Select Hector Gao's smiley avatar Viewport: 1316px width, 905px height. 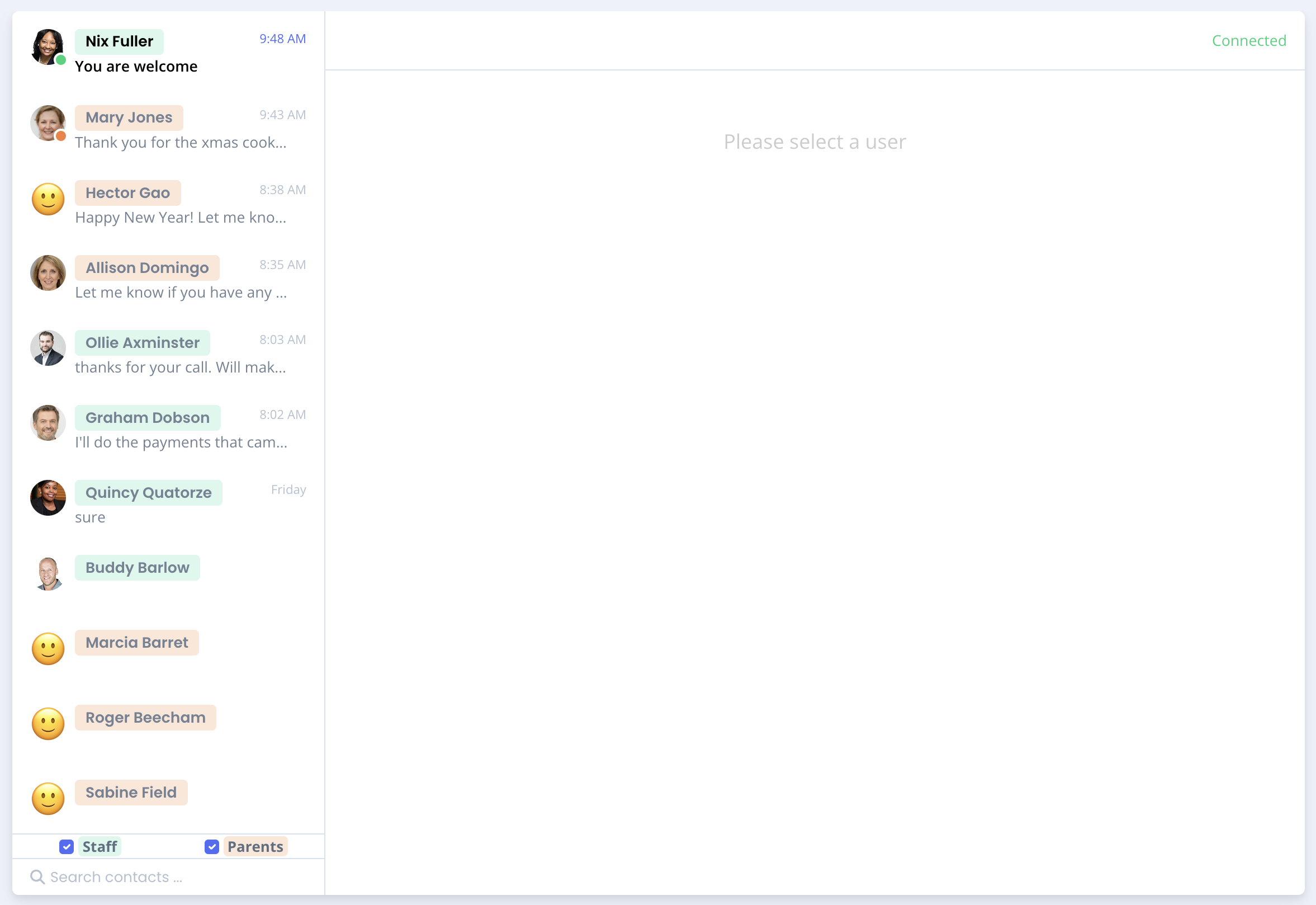[48, 199]
